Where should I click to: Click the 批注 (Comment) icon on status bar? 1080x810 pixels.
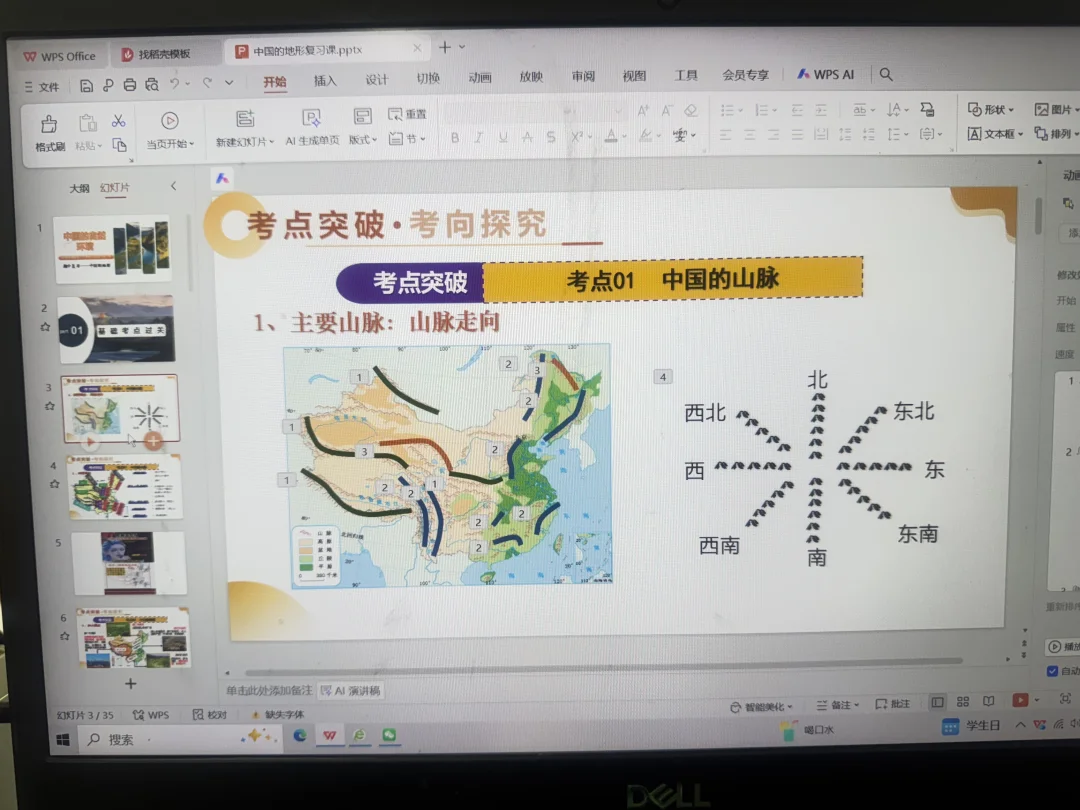tap(896, 701)
